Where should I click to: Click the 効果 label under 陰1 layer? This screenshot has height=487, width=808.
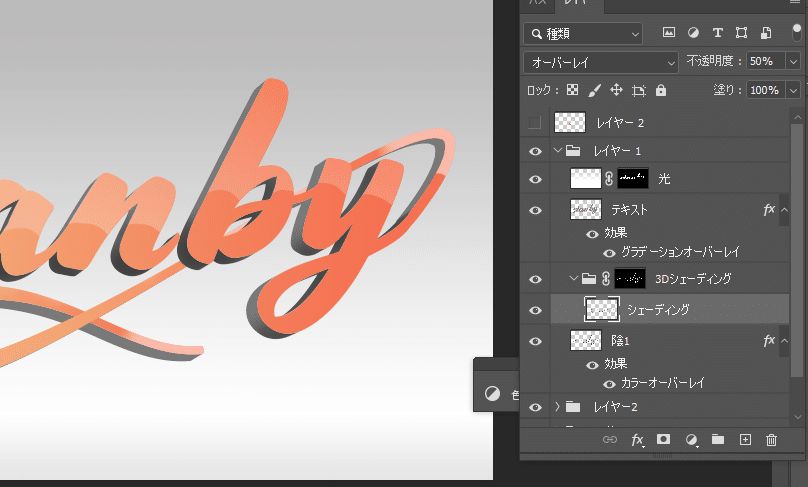tap(615, 363)
